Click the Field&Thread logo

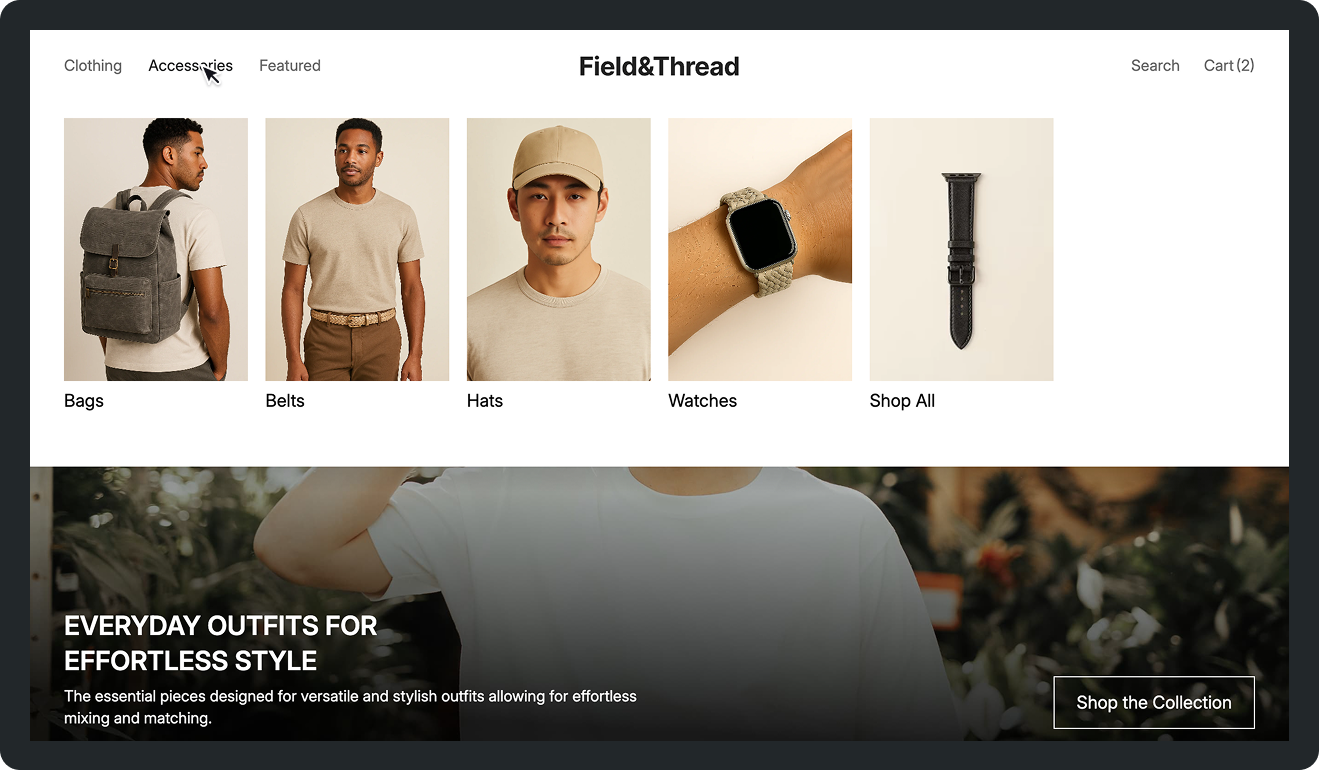[x=659, y=67]
